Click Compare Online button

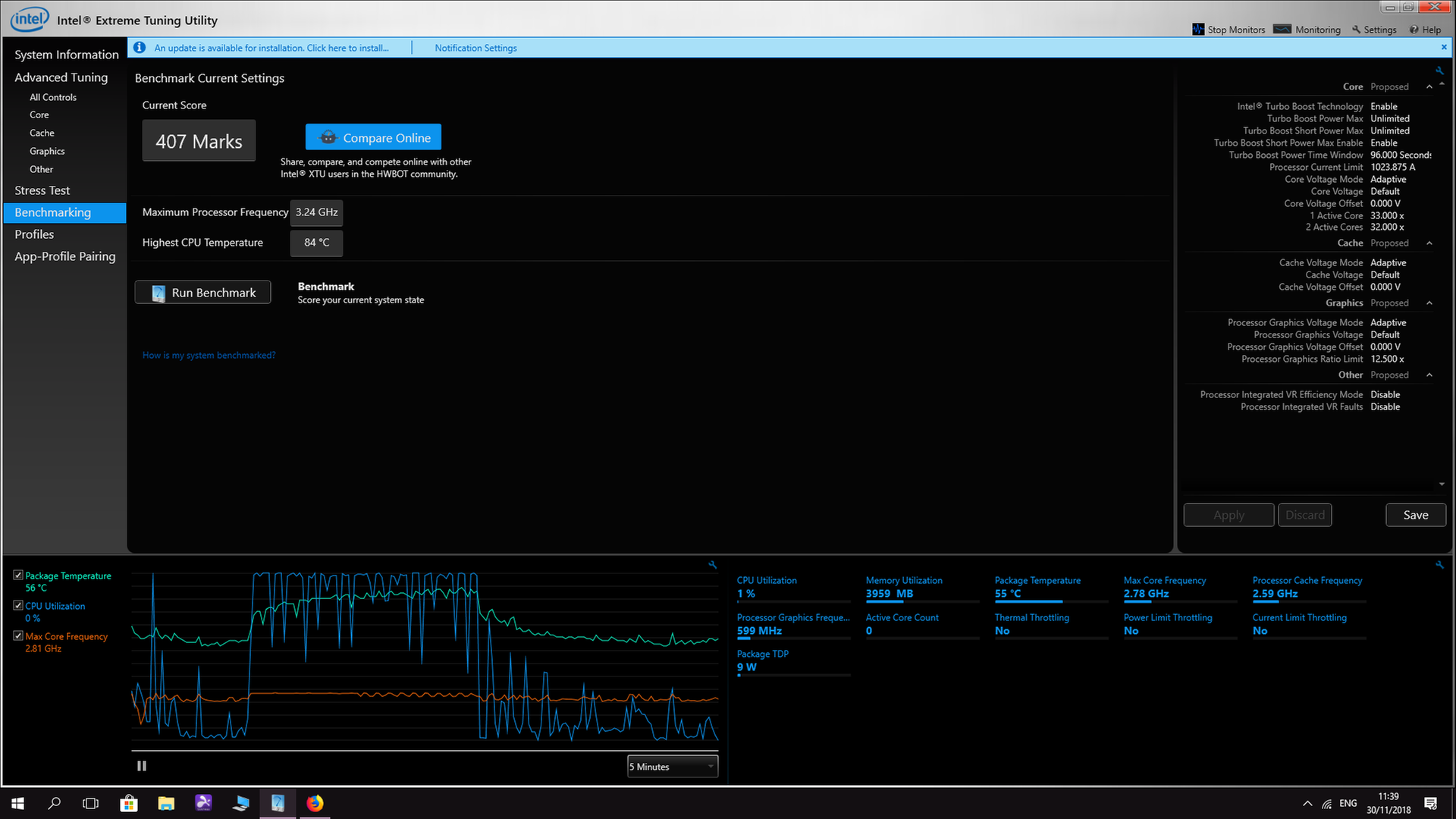(x=373, y=137)
